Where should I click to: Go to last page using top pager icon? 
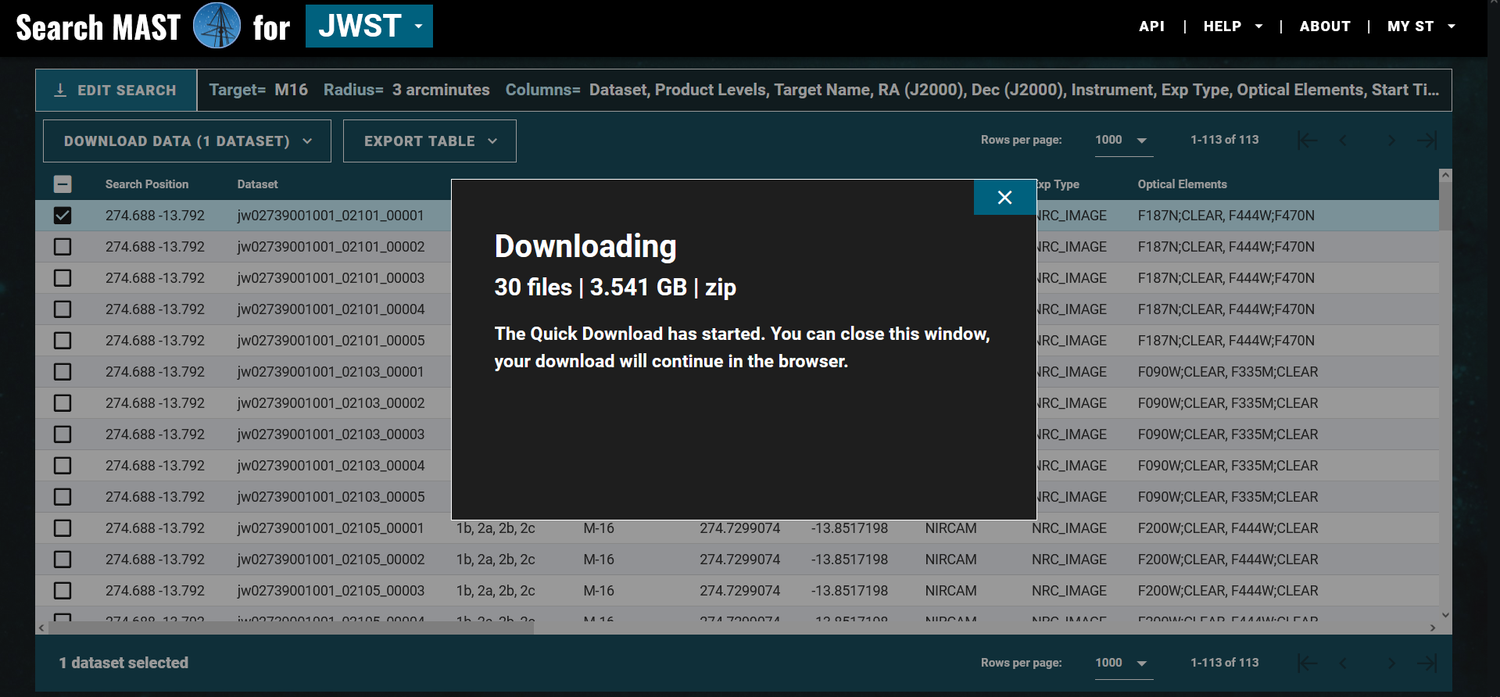point(1428,140)
